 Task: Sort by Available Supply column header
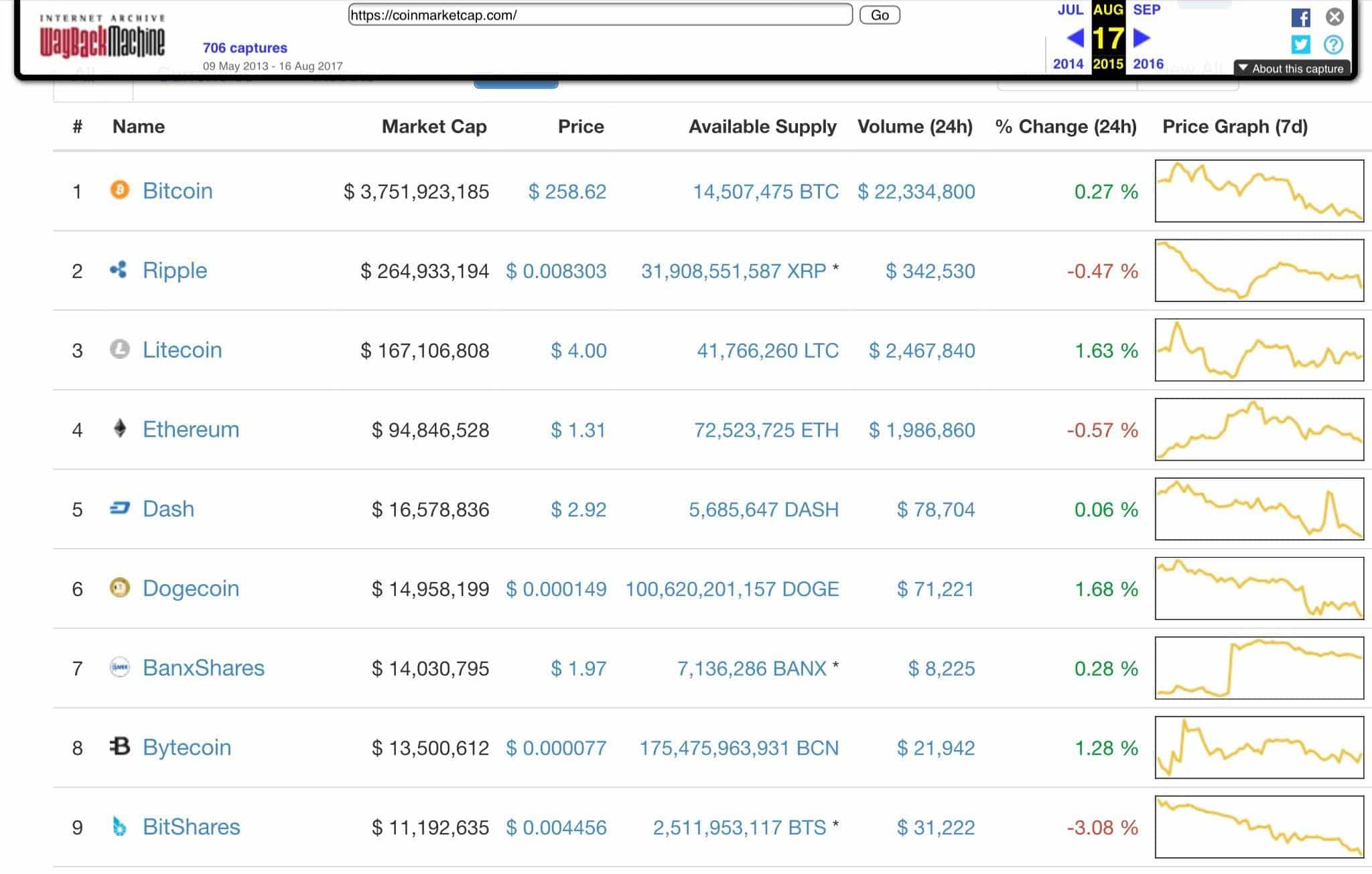coord(762,127)
